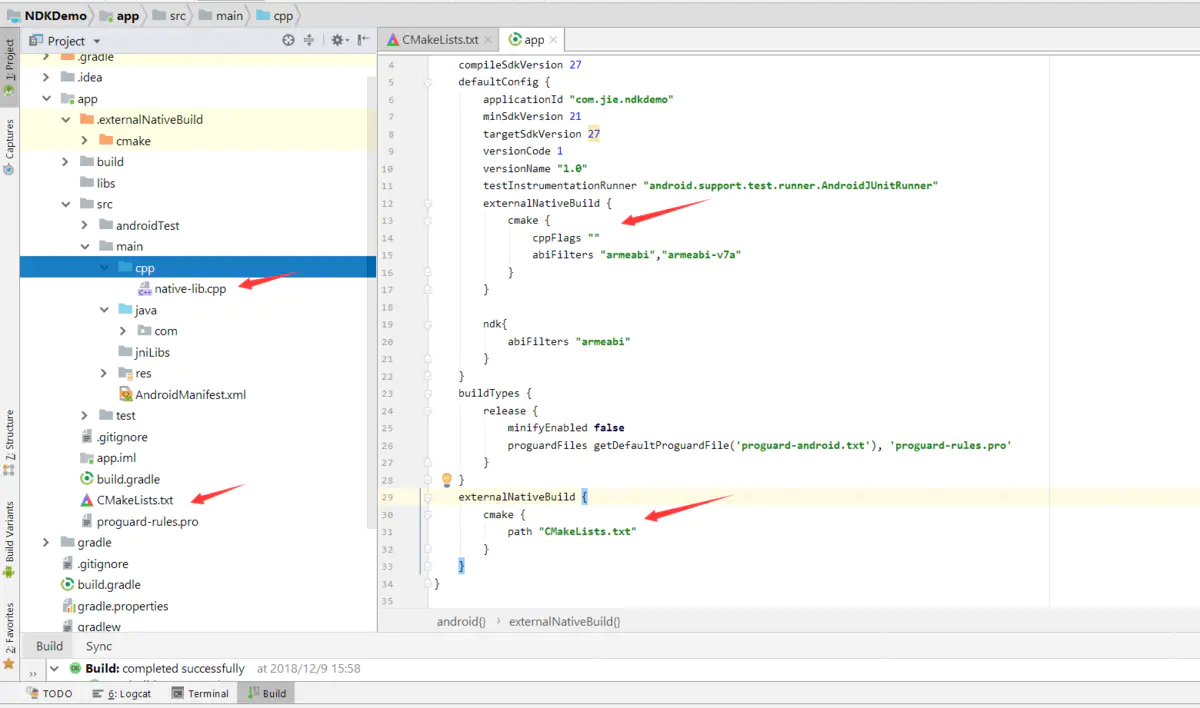This screenshot has height=708, width=1200.
Task: Click app in the navigation breadcrumb
Action: click(x=119, y=15)
